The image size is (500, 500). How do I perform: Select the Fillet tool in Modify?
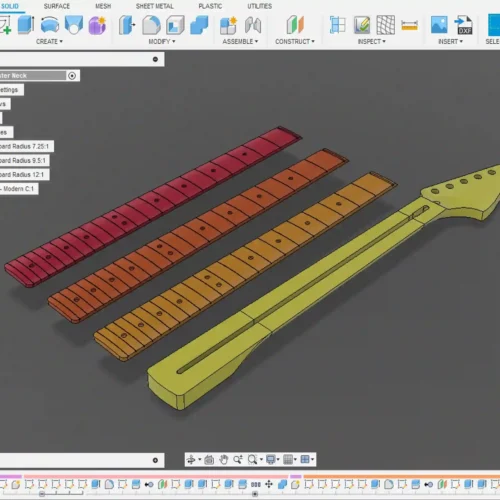(151, 25)
